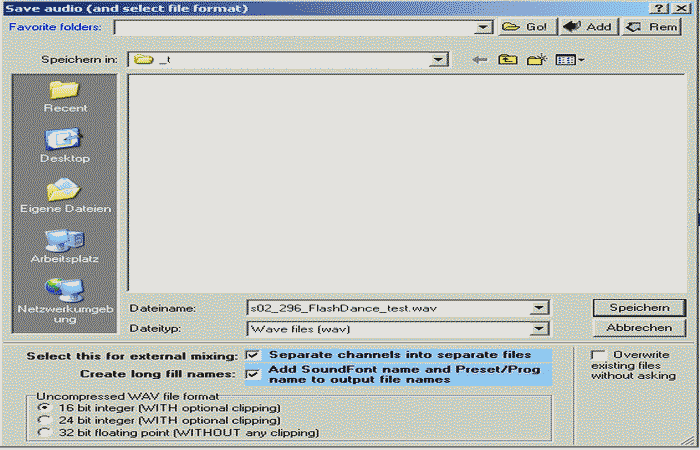Viewport: 700px width, 450px height.
Task: Open Eigene Dateien folder shortcut
Action: [65, 194]
